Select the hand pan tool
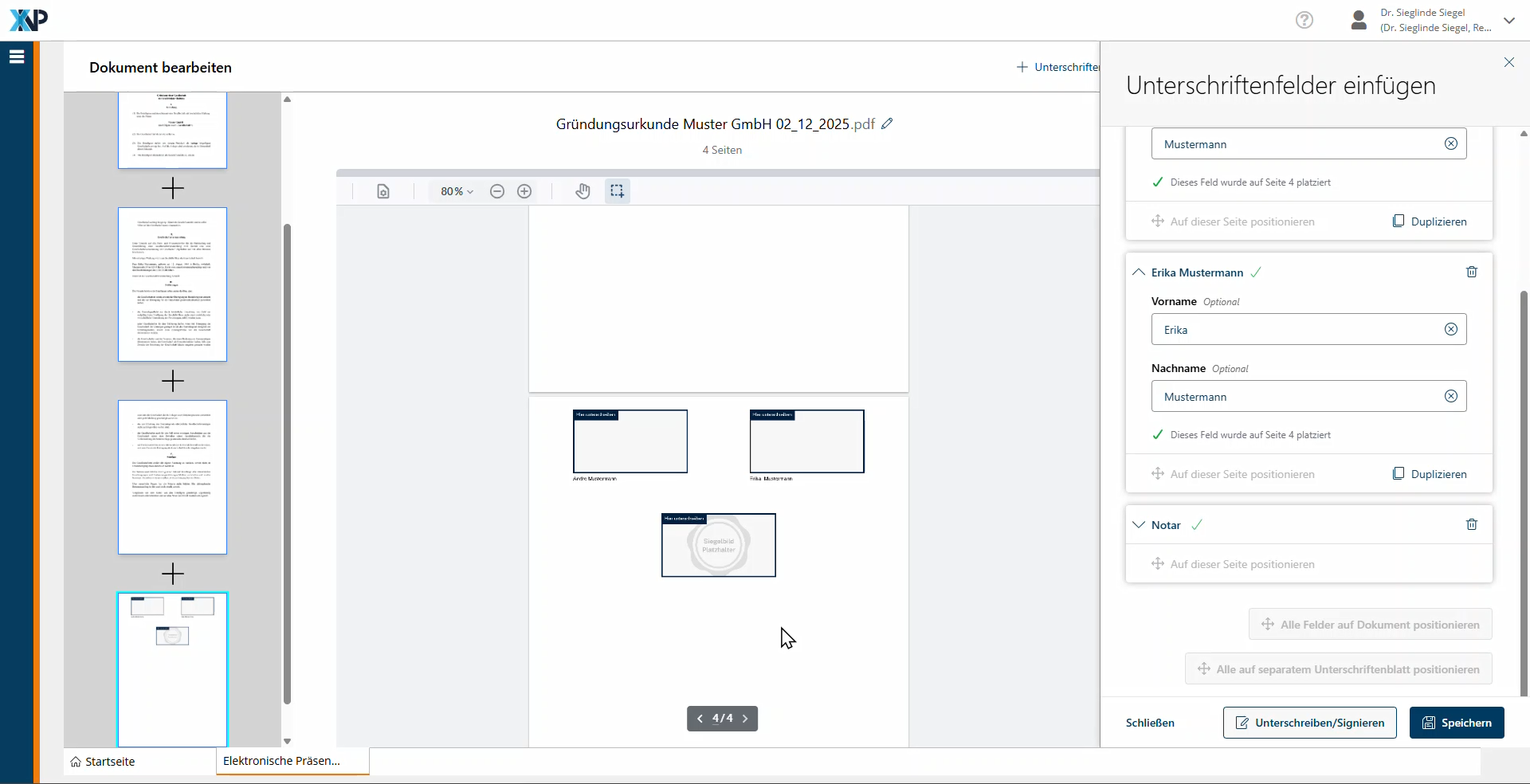The height and width of the screenshot is (784, 1530). click(583, 191)
